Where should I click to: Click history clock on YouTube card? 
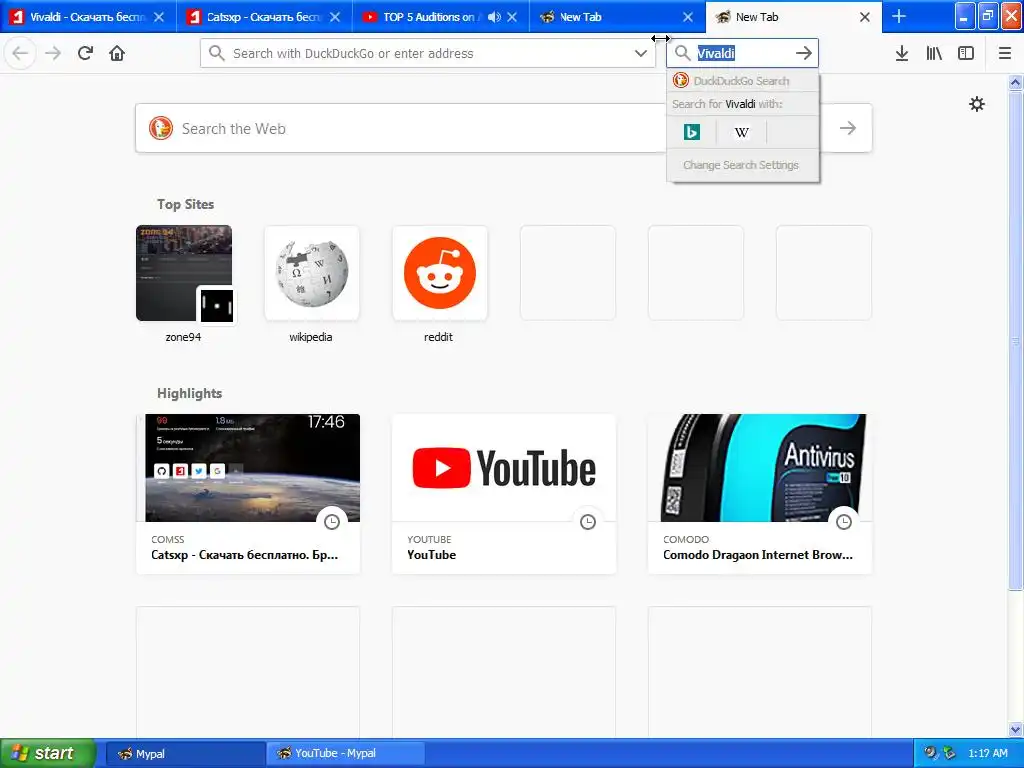pyautogui.click(x=588, y=522)
